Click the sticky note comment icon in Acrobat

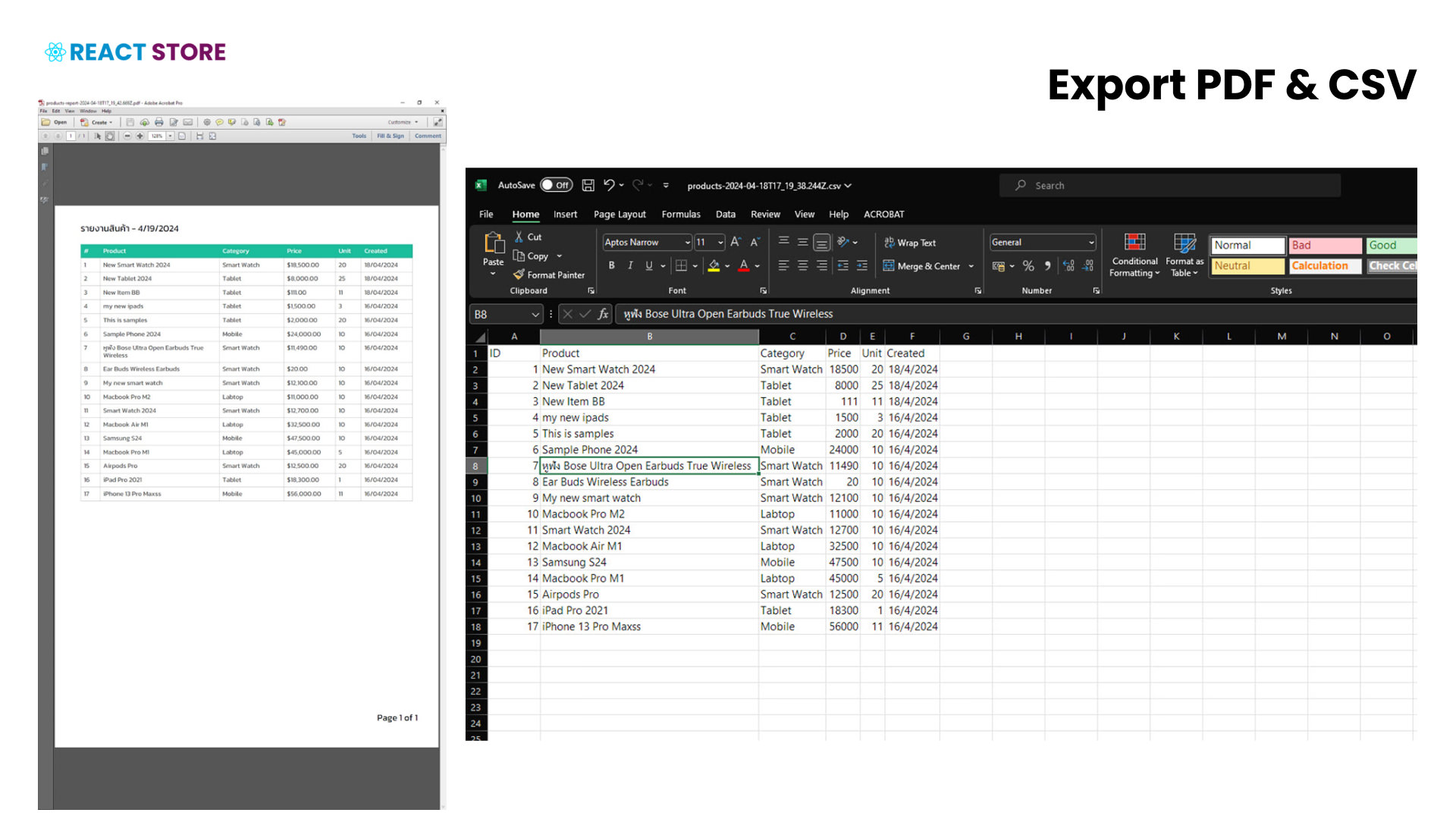pos(219,122)
